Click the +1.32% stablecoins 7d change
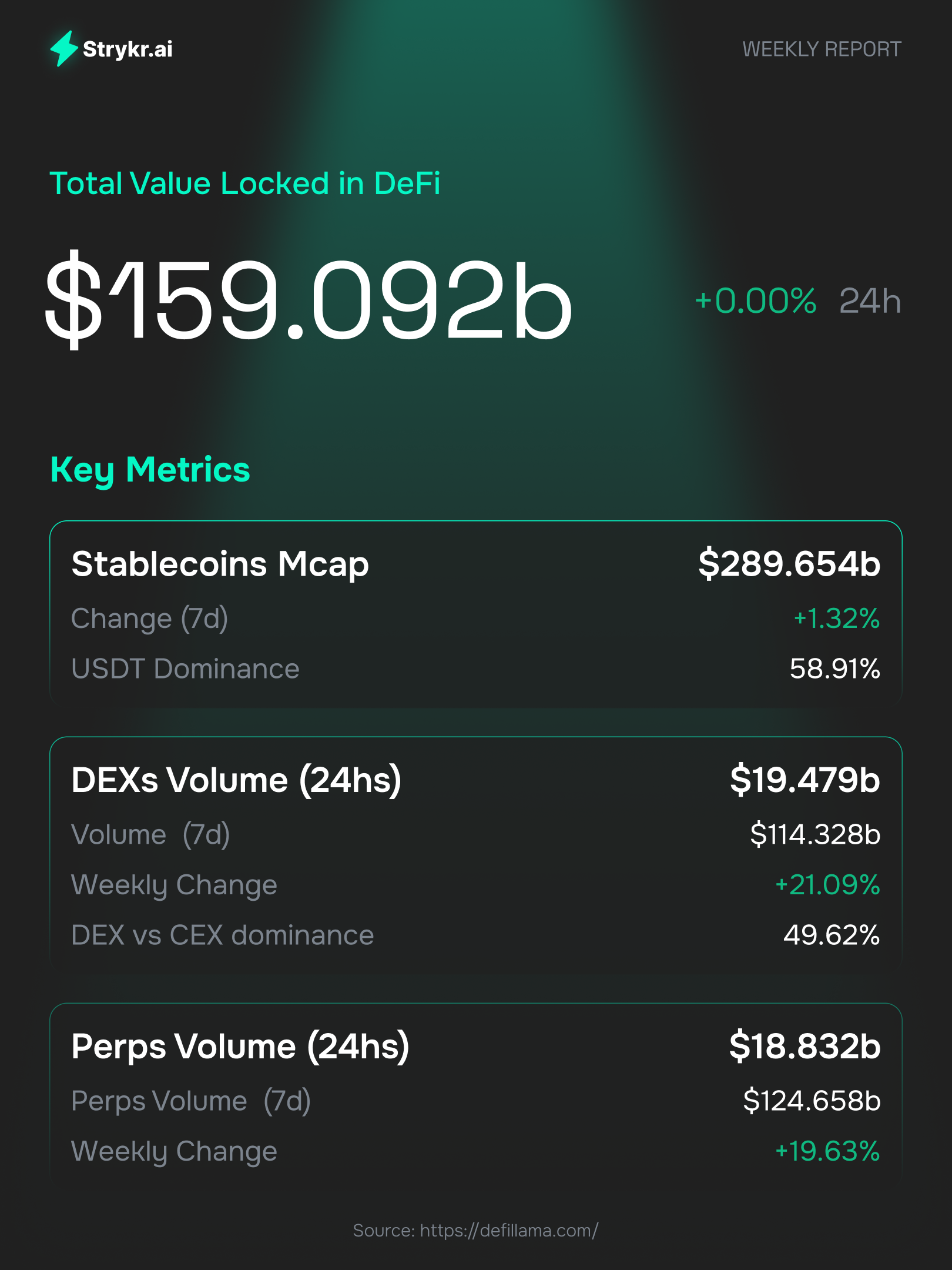The height and width of the screenshot is (1270, 952). tap(836, 619)
